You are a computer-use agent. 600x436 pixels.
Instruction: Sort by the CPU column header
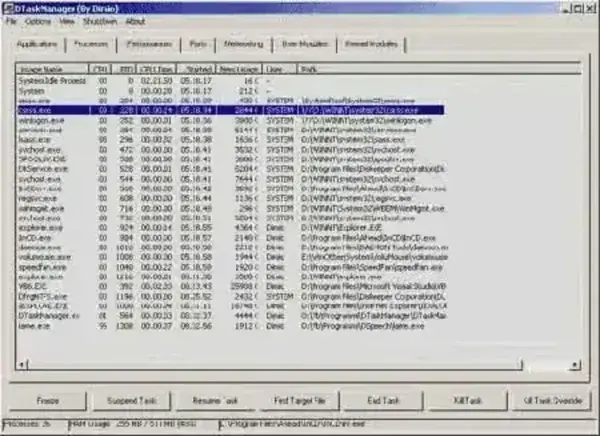(x=100, y=69)
